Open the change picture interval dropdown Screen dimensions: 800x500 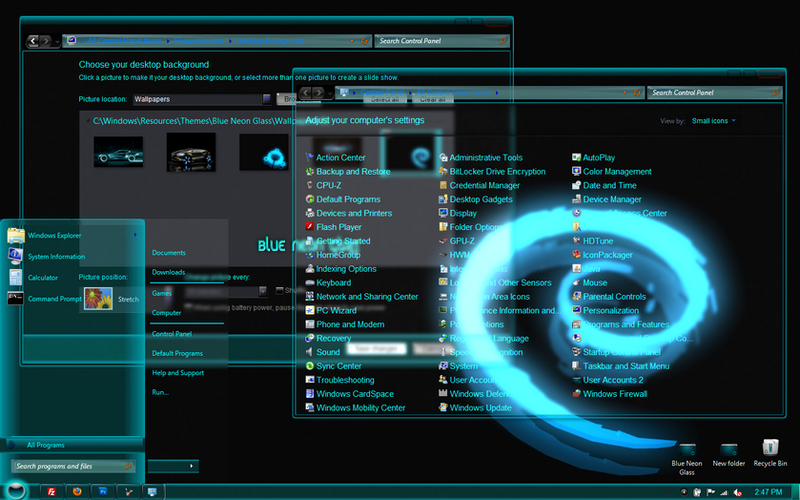click(x=262, y=291)
